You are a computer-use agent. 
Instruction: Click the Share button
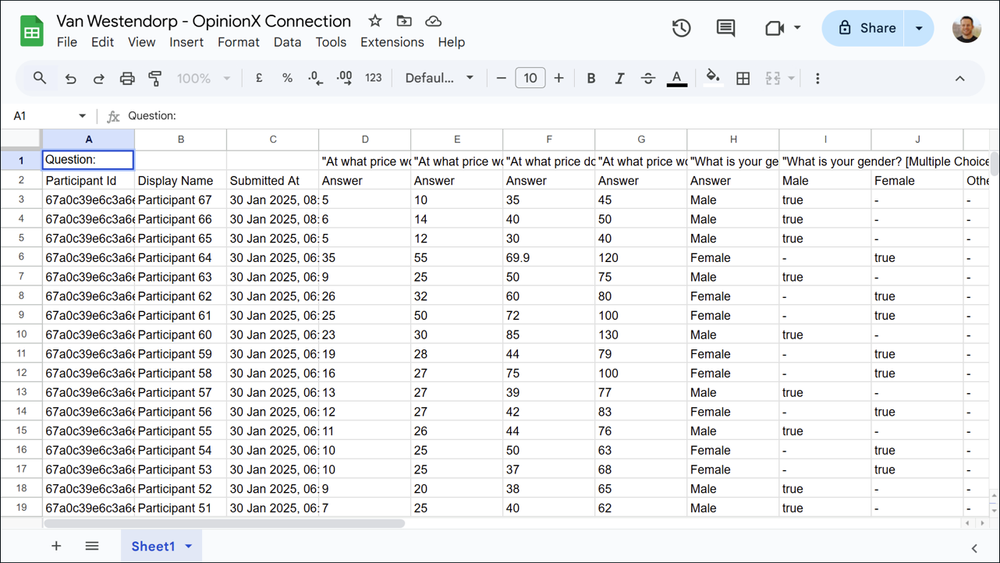(x=864, y=28)
